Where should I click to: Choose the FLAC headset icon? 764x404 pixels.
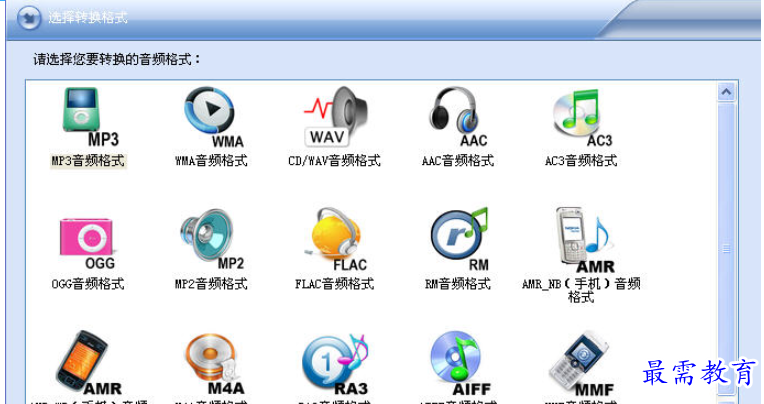tap(335, 240)
